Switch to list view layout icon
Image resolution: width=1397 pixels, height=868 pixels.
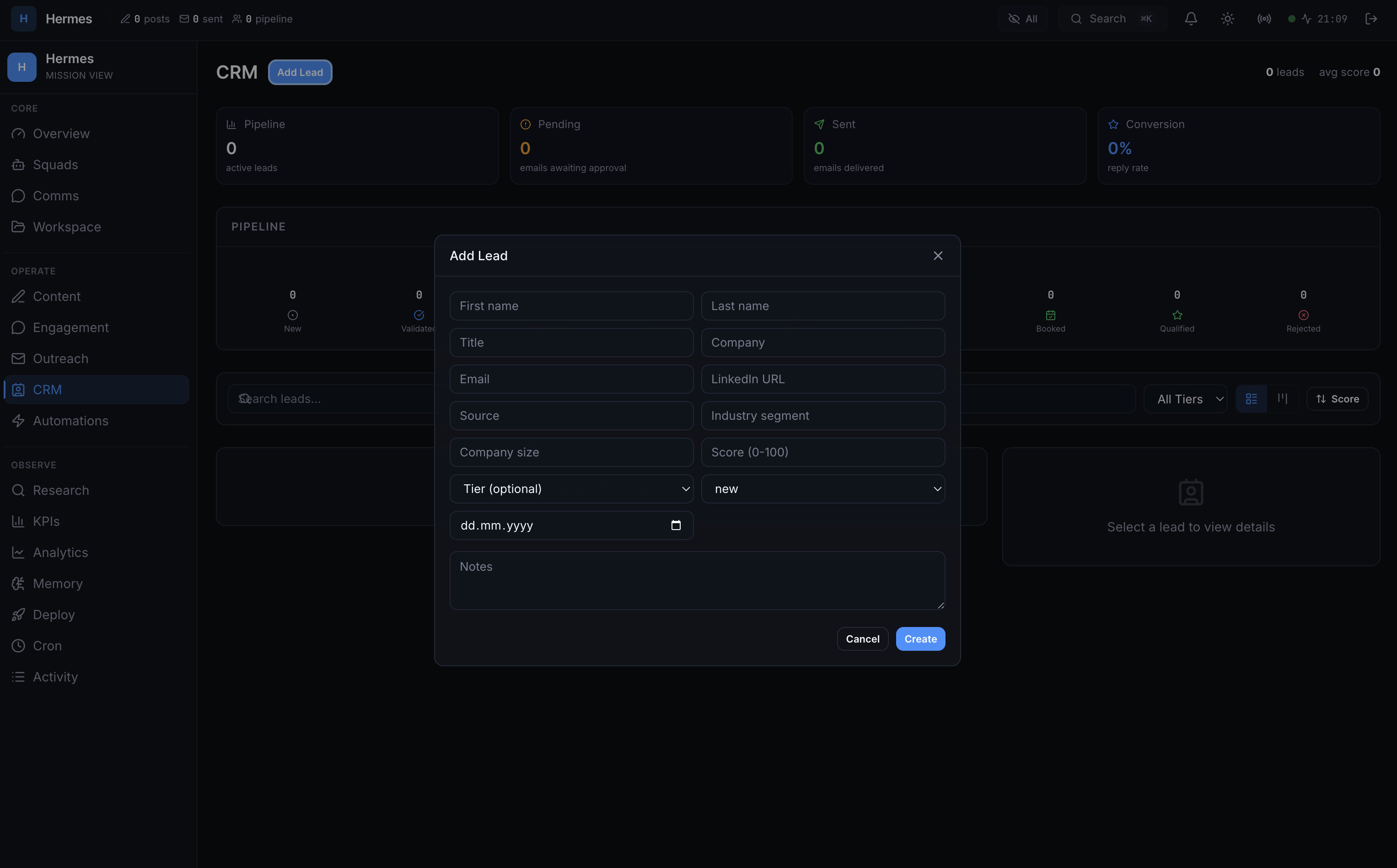1251,398
